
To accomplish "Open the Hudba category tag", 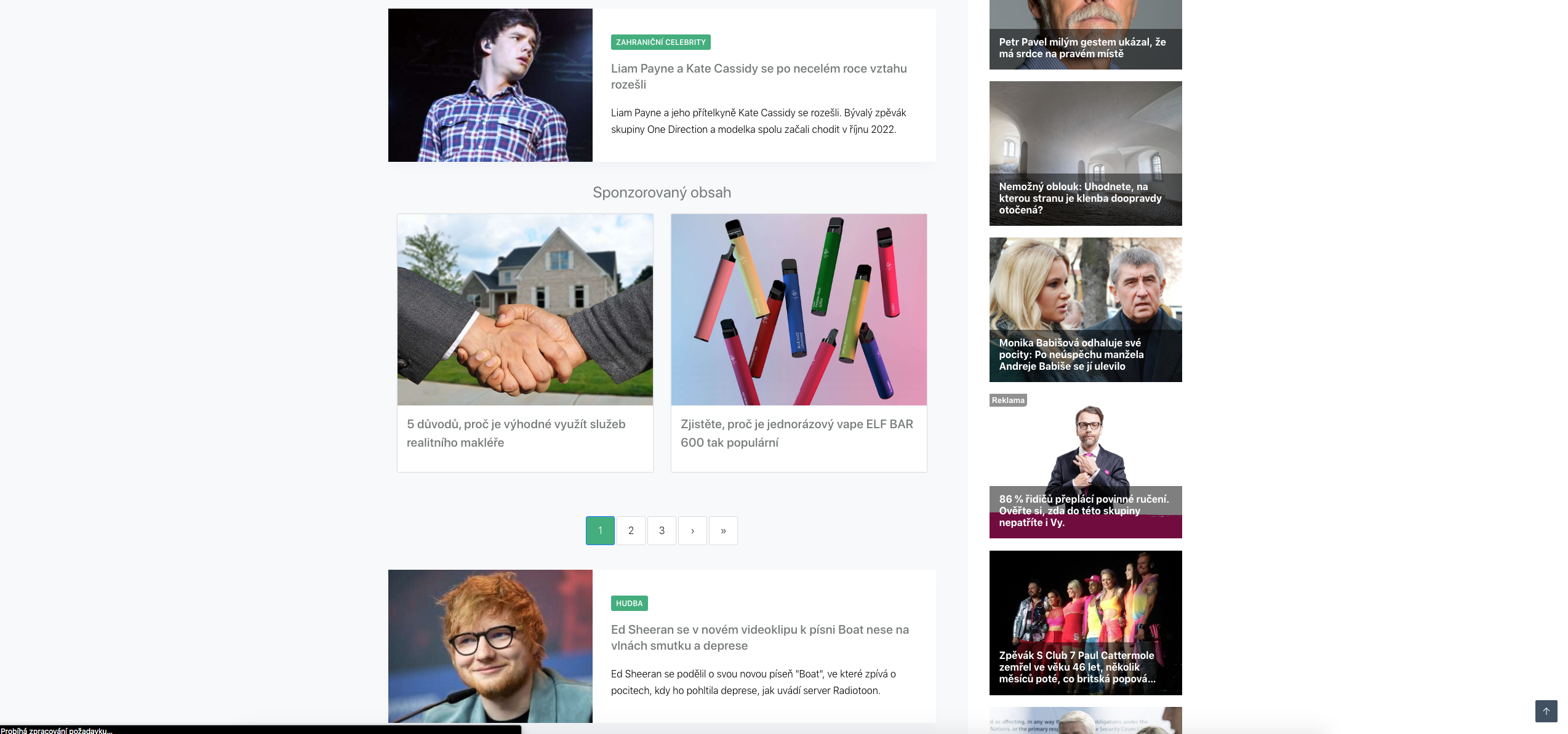I will coord(629,603).
